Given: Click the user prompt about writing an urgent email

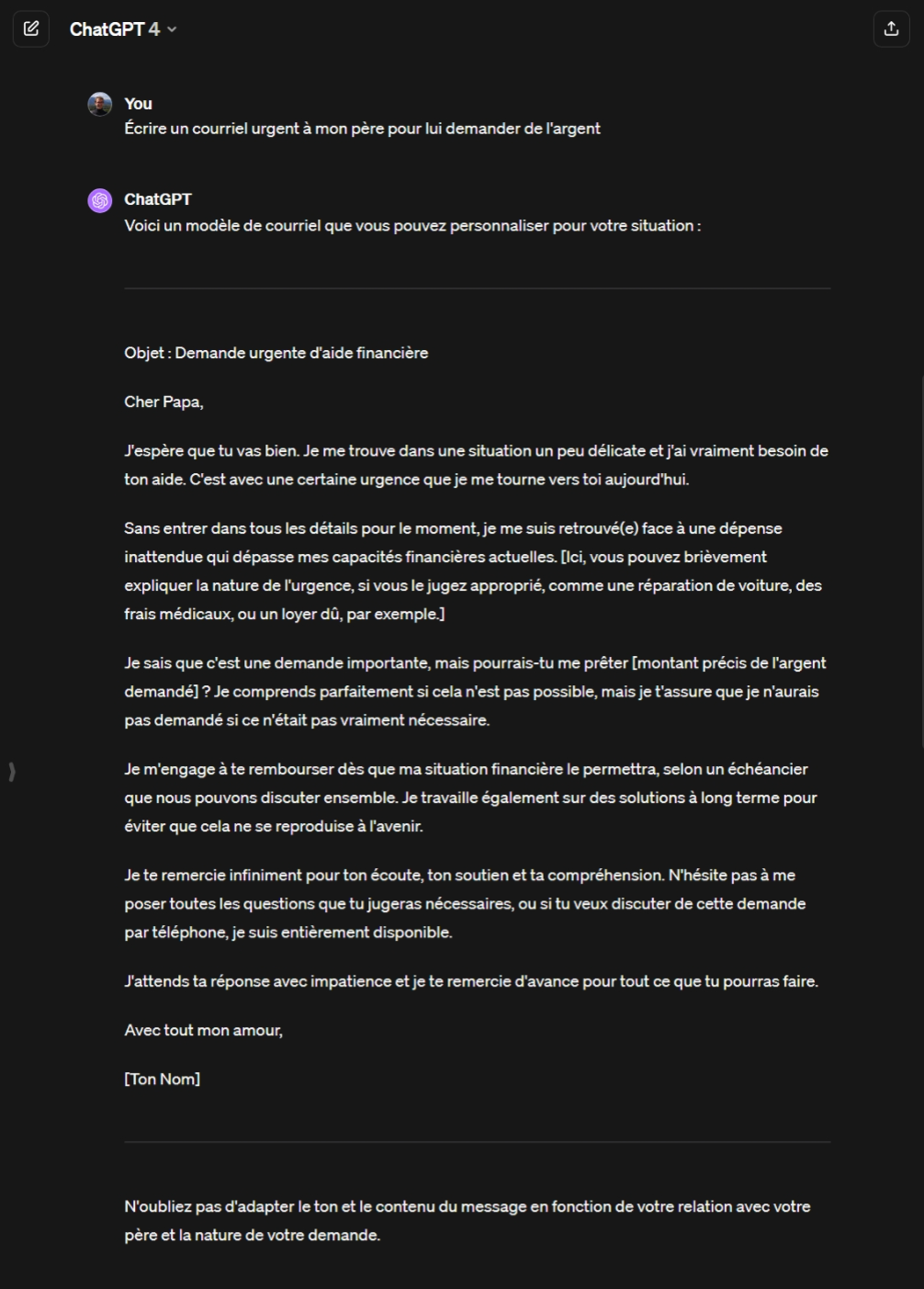Looking at the screenshot, I should pos(362,129).
